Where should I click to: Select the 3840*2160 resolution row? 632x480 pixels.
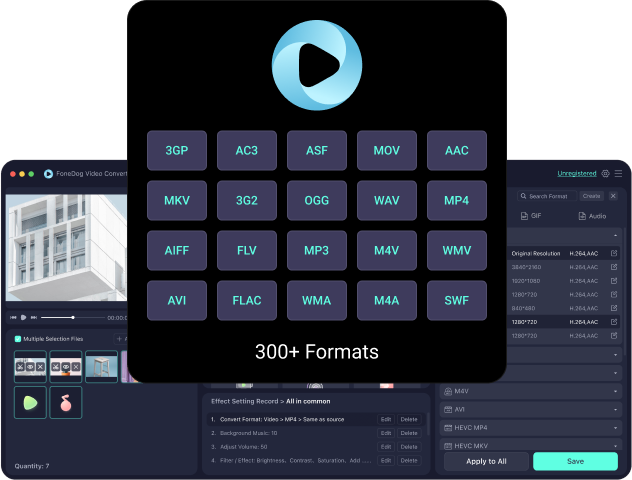click(x=562, y=267)
